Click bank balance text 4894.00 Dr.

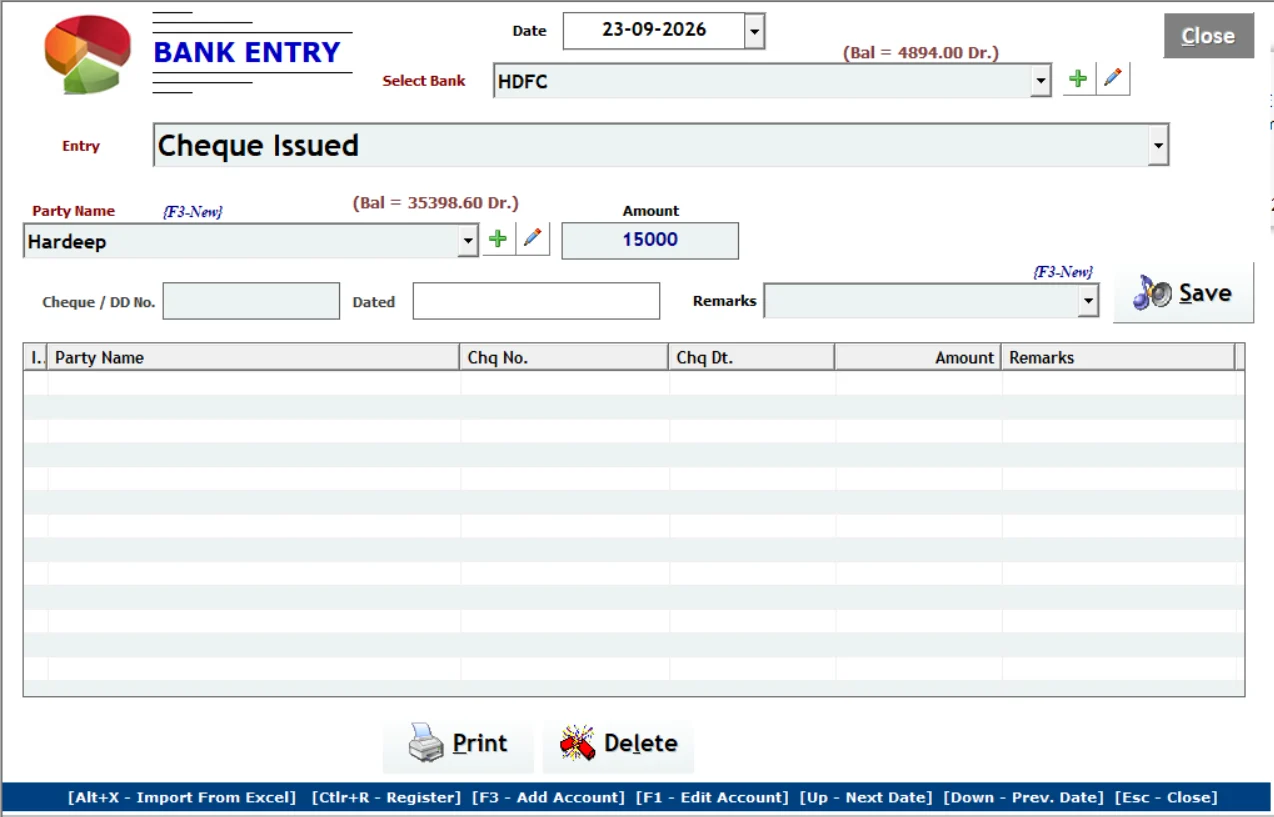click(x=921, y=53)
